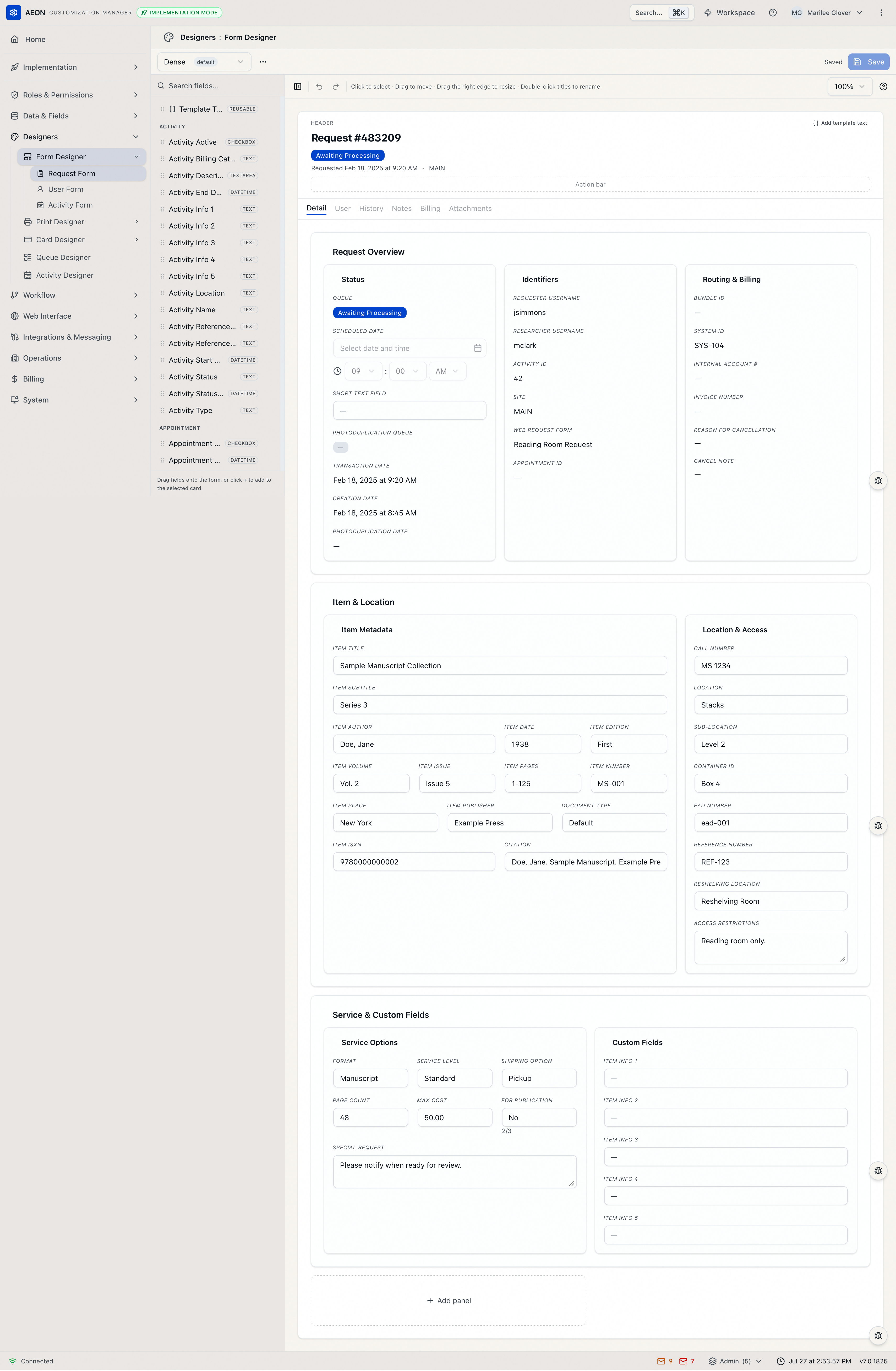Screen dimensions: 896x1371
Task: Expand Print Designer submenu
Action: [x=136, y=222]
